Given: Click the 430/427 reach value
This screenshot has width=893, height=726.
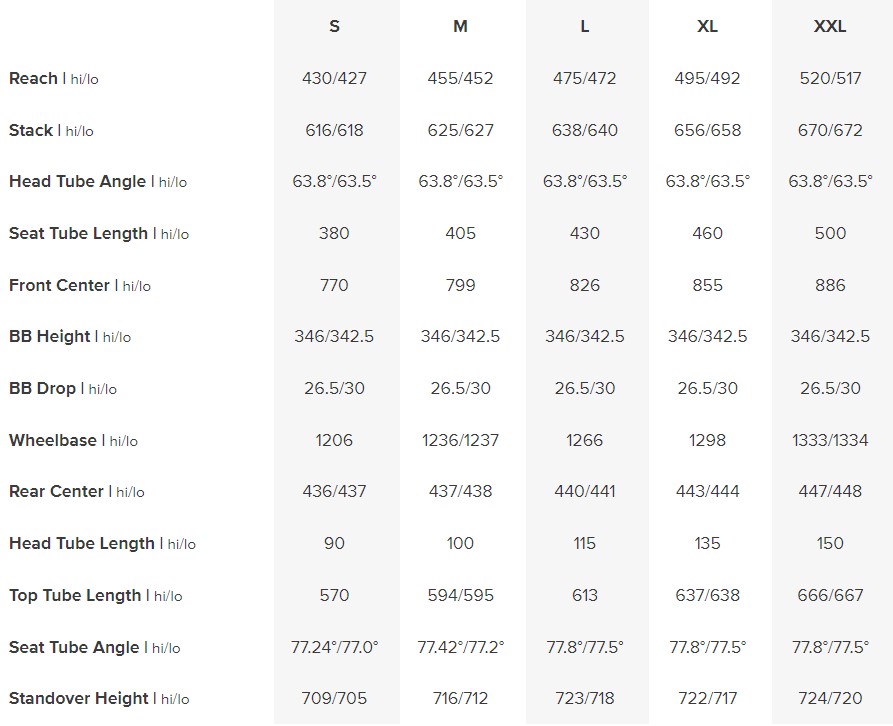Looking at the screenshot, I should 334,79.
